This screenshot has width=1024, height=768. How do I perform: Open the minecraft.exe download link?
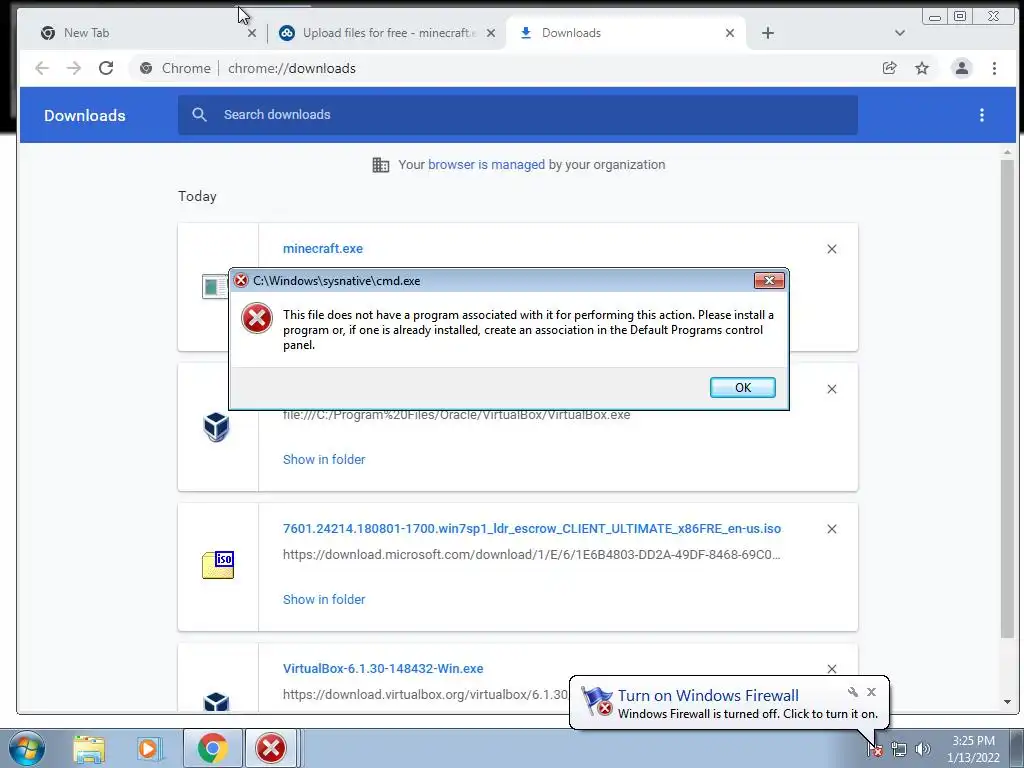coord(323,248)
